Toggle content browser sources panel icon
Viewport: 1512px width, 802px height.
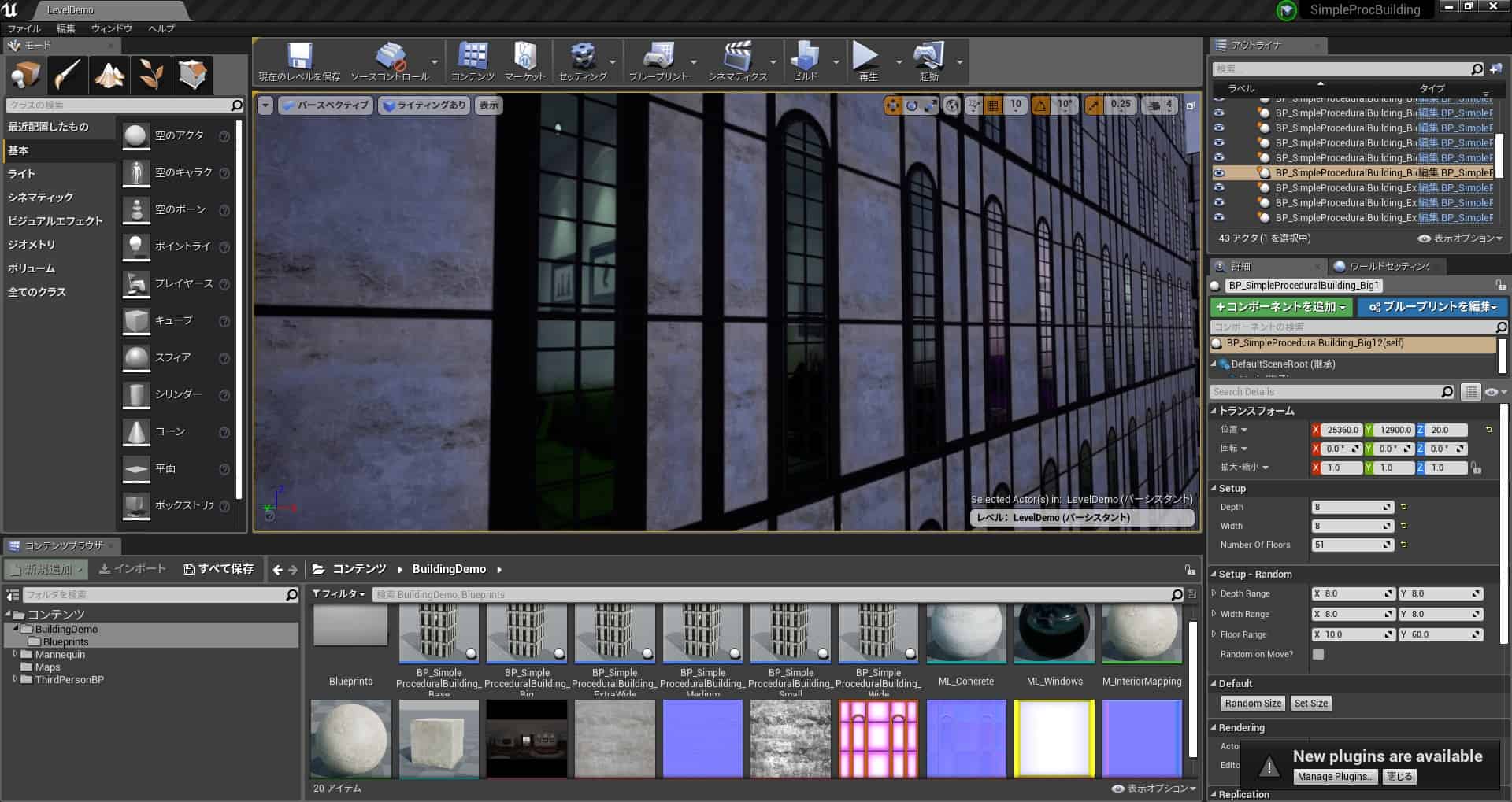click(x=13, y=594)
